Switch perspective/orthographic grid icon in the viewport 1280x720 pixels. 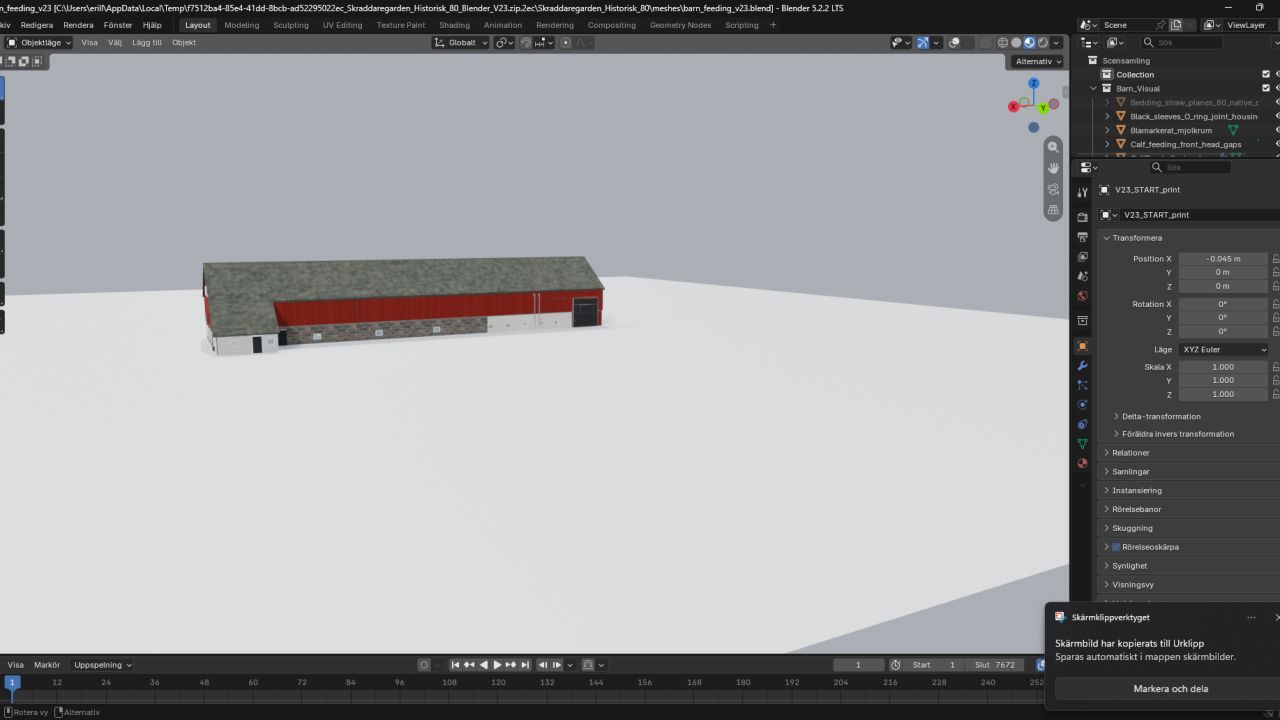point(1053,210)
